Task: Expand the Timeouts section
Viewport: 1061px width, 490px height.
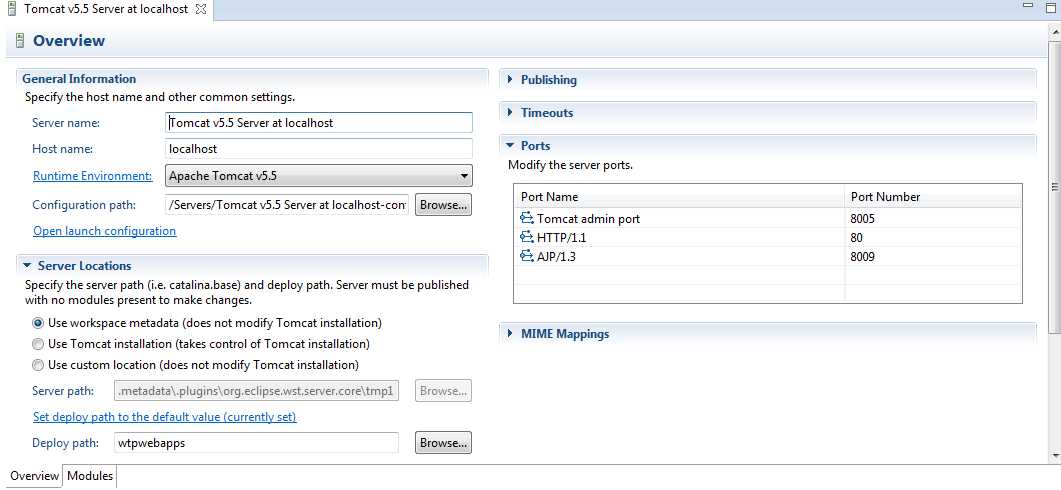Action: pyautogui.click(x=511, y=113)
